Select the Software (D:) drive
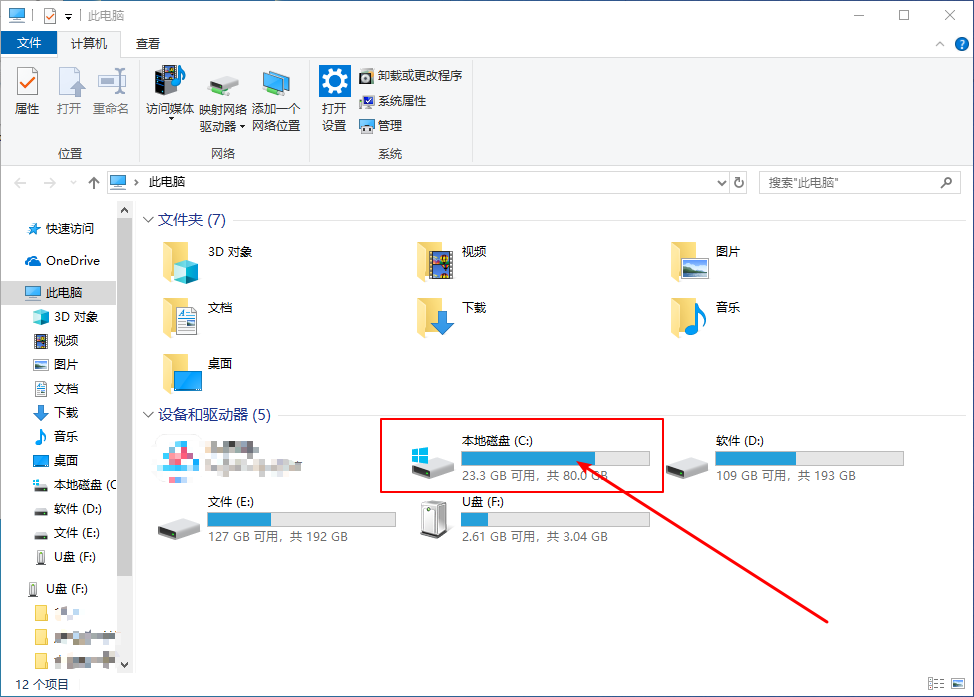The width and height of the screenshot is (974, 697). [x=785, y=458]
